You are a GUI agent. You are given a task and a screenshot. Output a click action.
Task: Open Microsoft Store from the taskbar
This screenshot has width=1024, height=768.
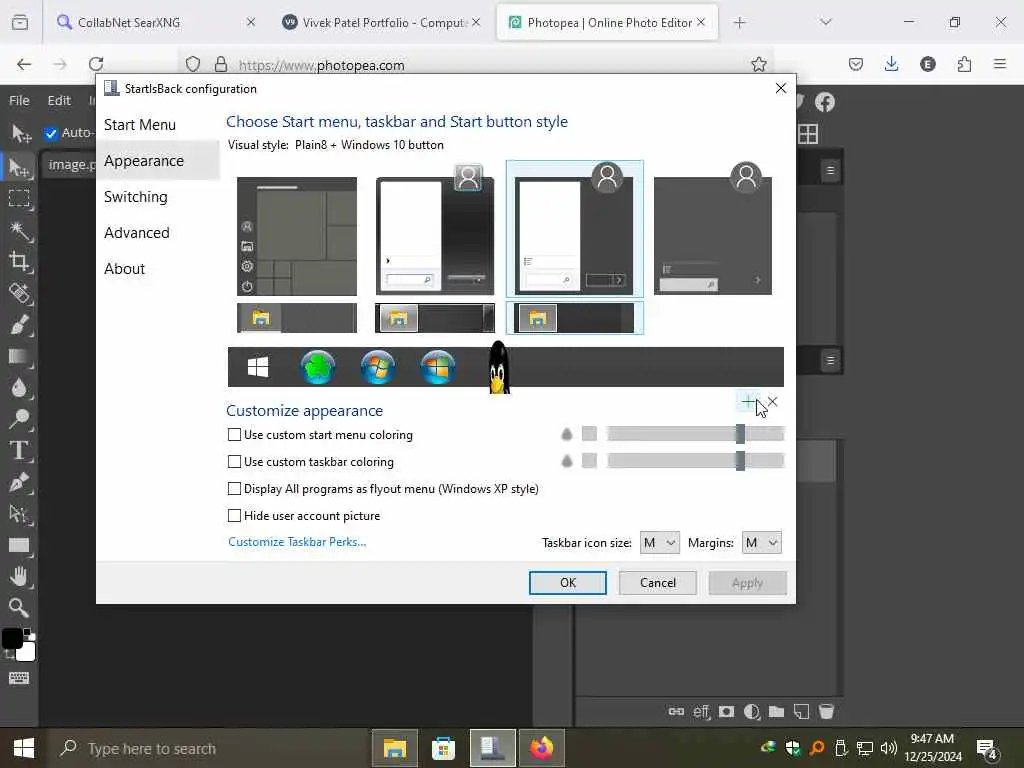[x=443, y=748]
